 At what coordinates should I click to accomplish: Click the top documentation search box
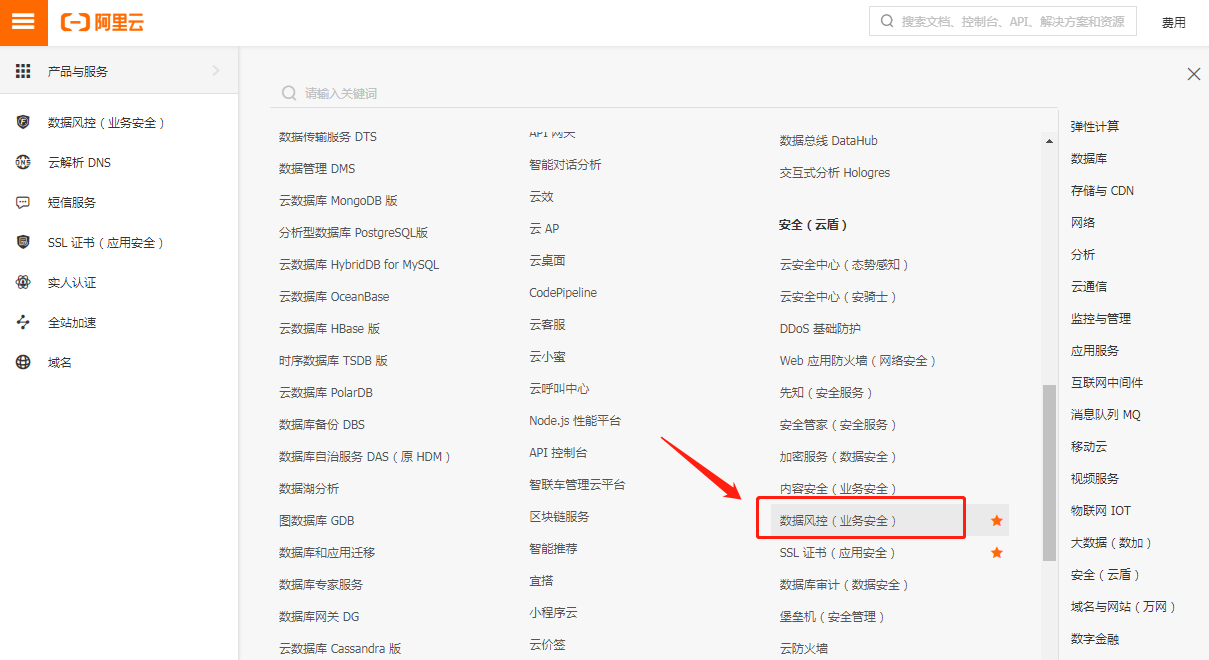(x=1003, y=21)
